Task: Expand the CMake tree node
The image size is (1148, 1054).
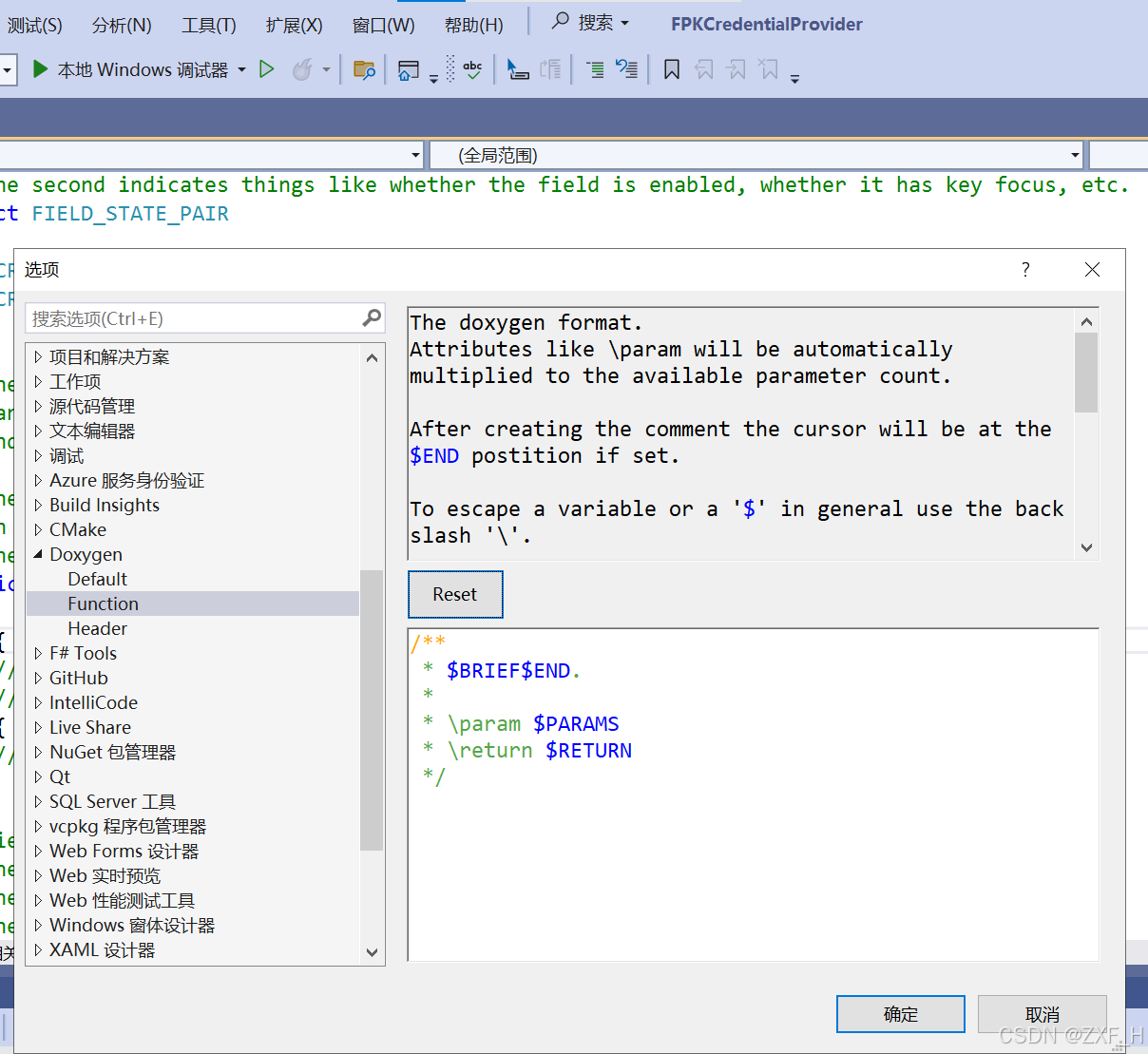Action: (x=38, y=530)
